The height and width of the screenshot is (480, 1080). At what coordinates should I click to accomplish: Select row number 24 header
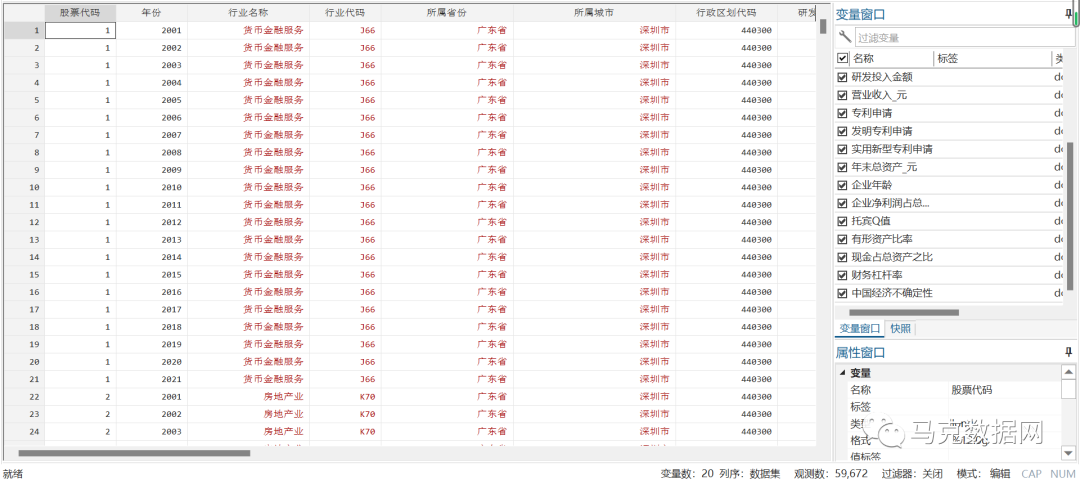point(23,432)
